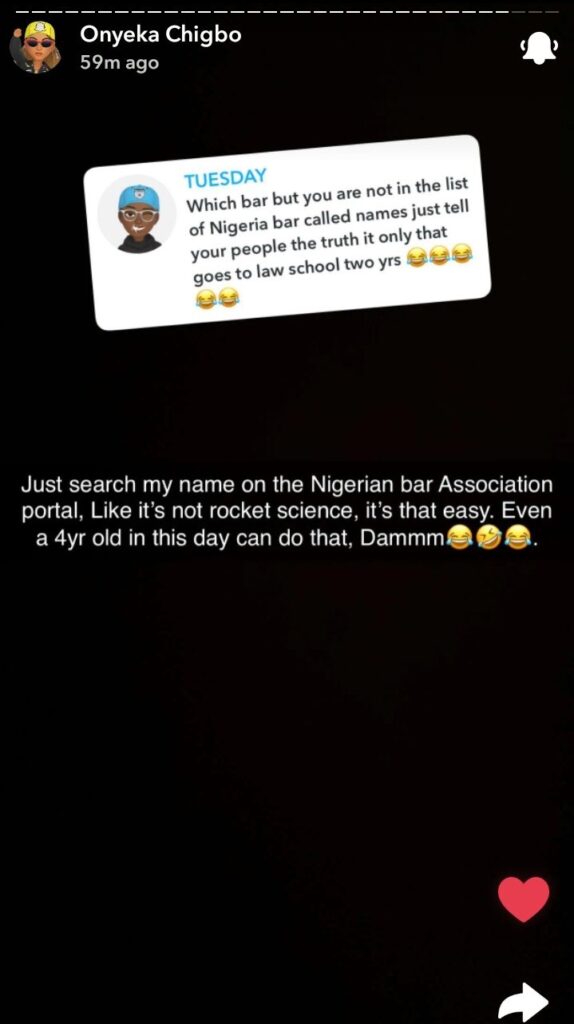Viewport: 574px width, 1024px height.
Task: Select the last gray progress segment
Action: (x=552, y=12)
